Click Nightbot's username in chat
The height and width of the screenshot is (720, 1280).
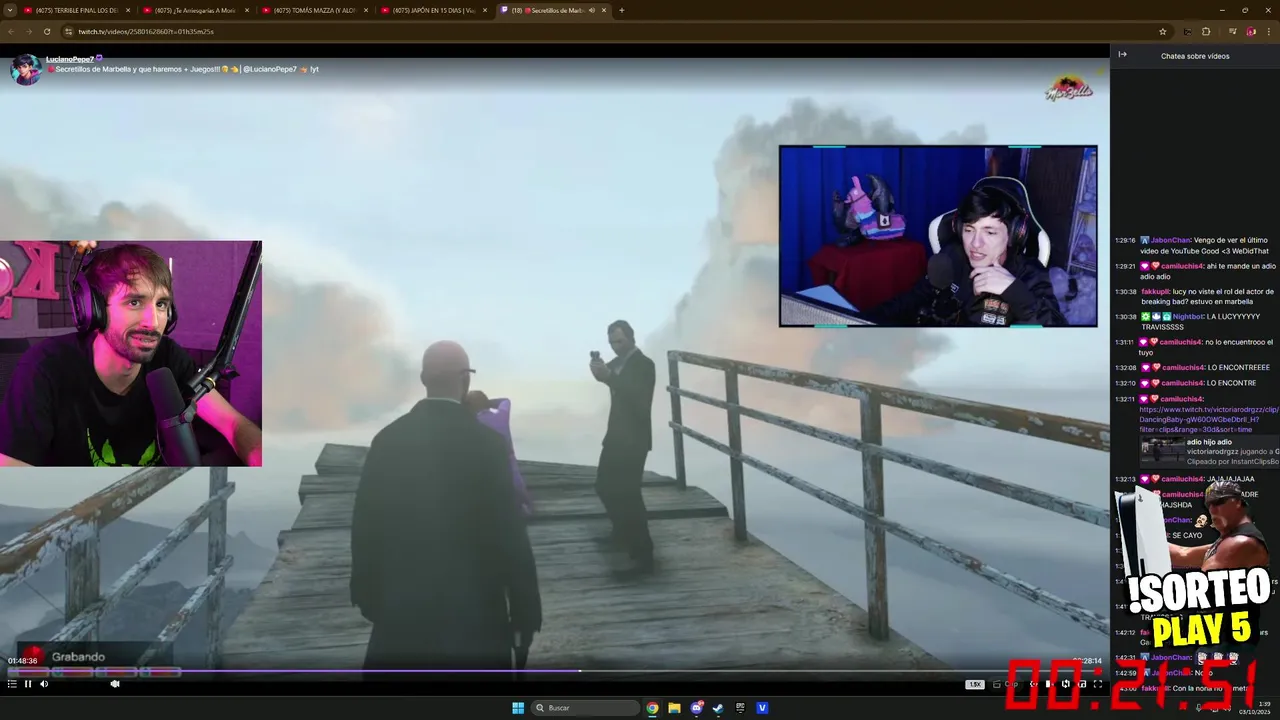point(1189,316)
